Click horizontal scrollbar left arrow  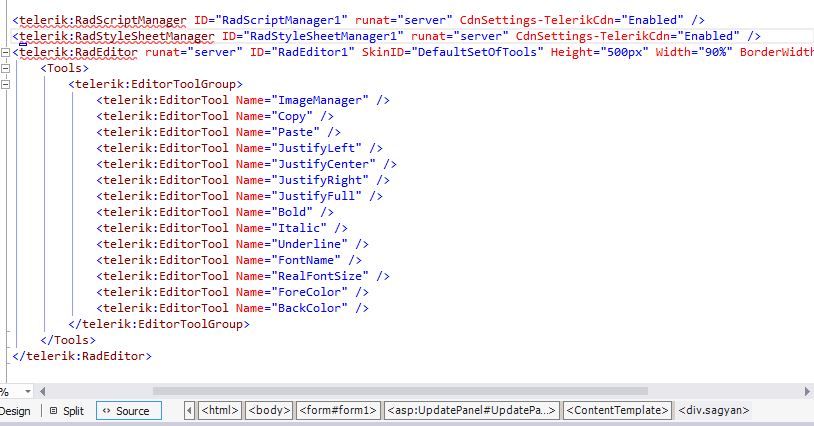[x=43, y=391]
